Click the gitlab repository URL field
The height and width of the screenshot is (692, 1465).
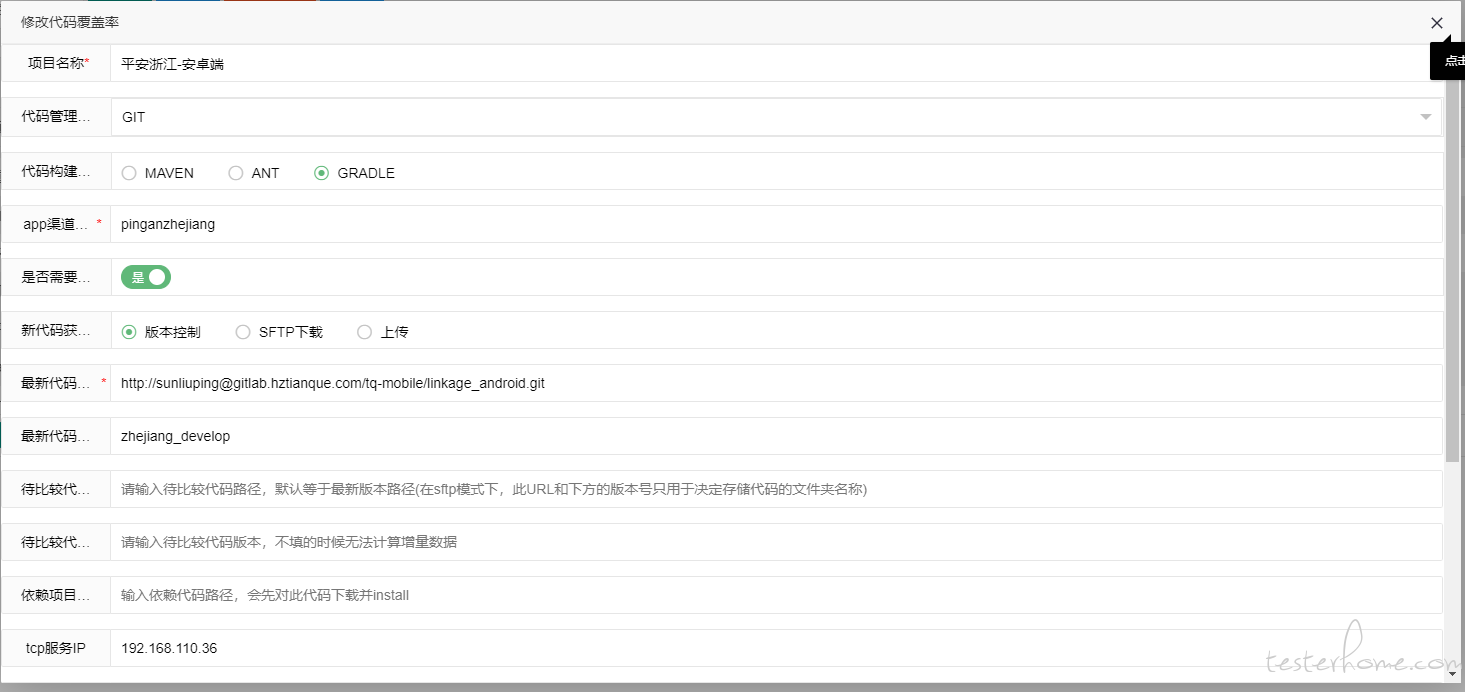776,383
